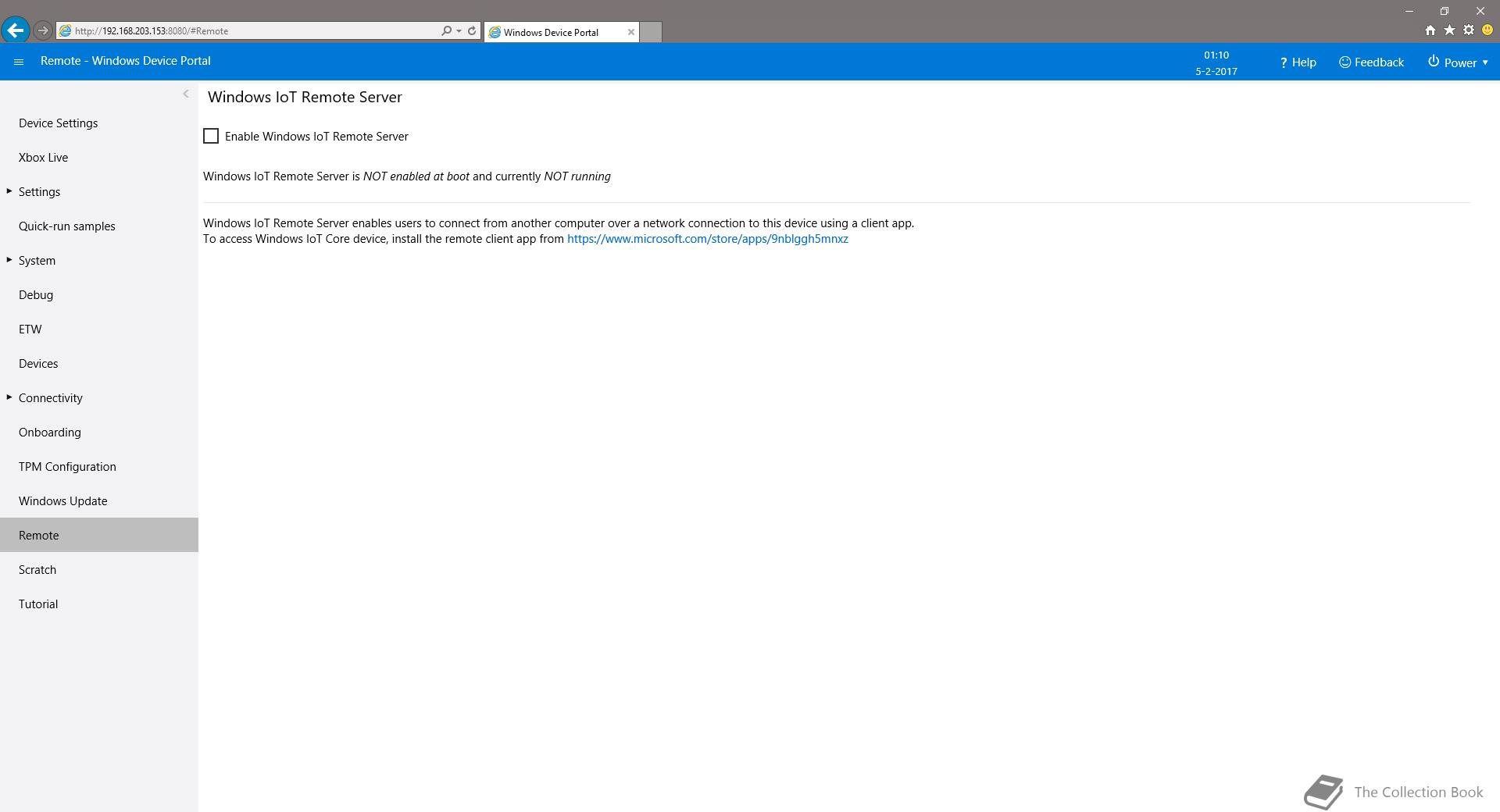Image resolution: width=1500 pixels, height=812 pixels.
Task: Open the Xbox Live page
Action: click(x=99, y=158)
